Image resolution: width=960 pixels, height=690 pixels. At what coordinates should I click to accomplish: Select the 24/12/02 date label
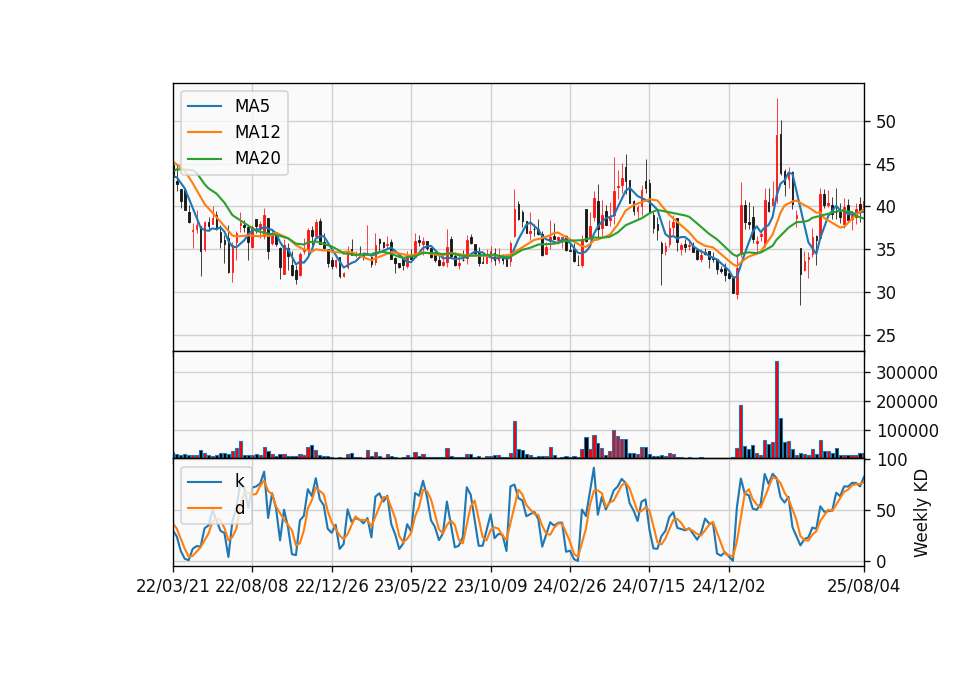[729, 586]
